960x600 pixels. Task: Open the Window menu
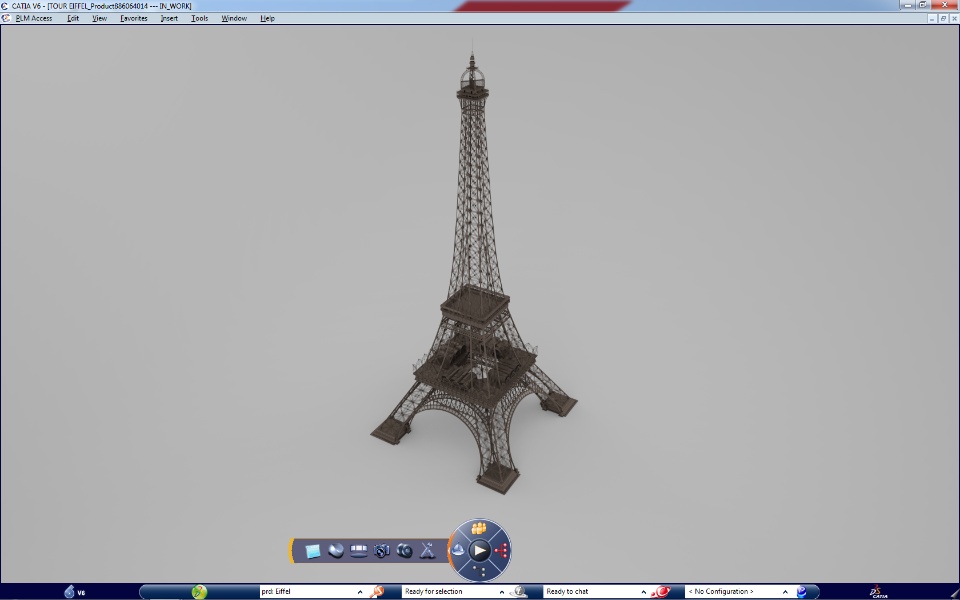(x=234, y=18)
